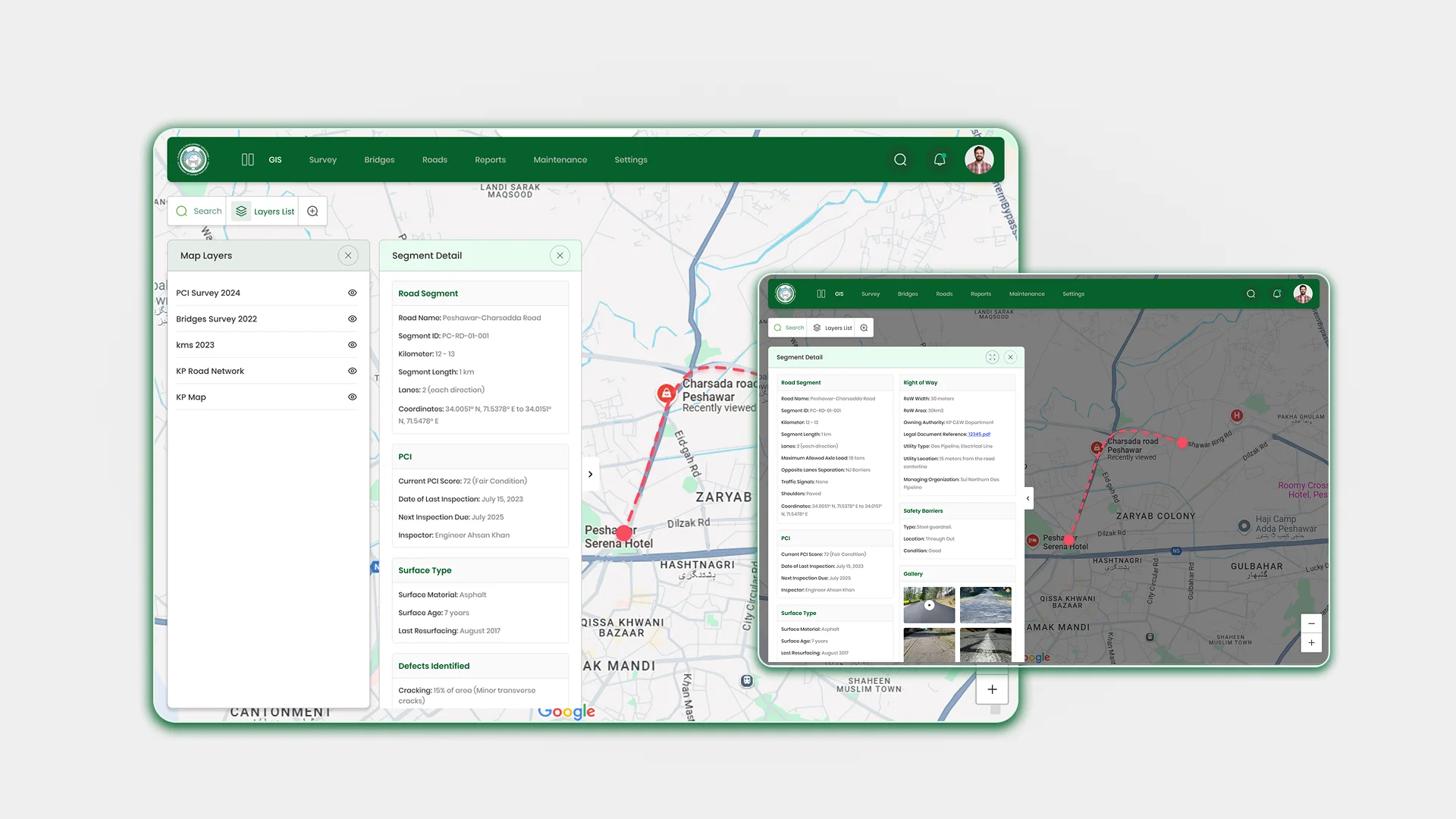Click the red route endpoint near Peshawar Ring Rd, small map
The width and height of the screenshot is (1456, 819).
pyautogui.click(x=1182, y=442)
